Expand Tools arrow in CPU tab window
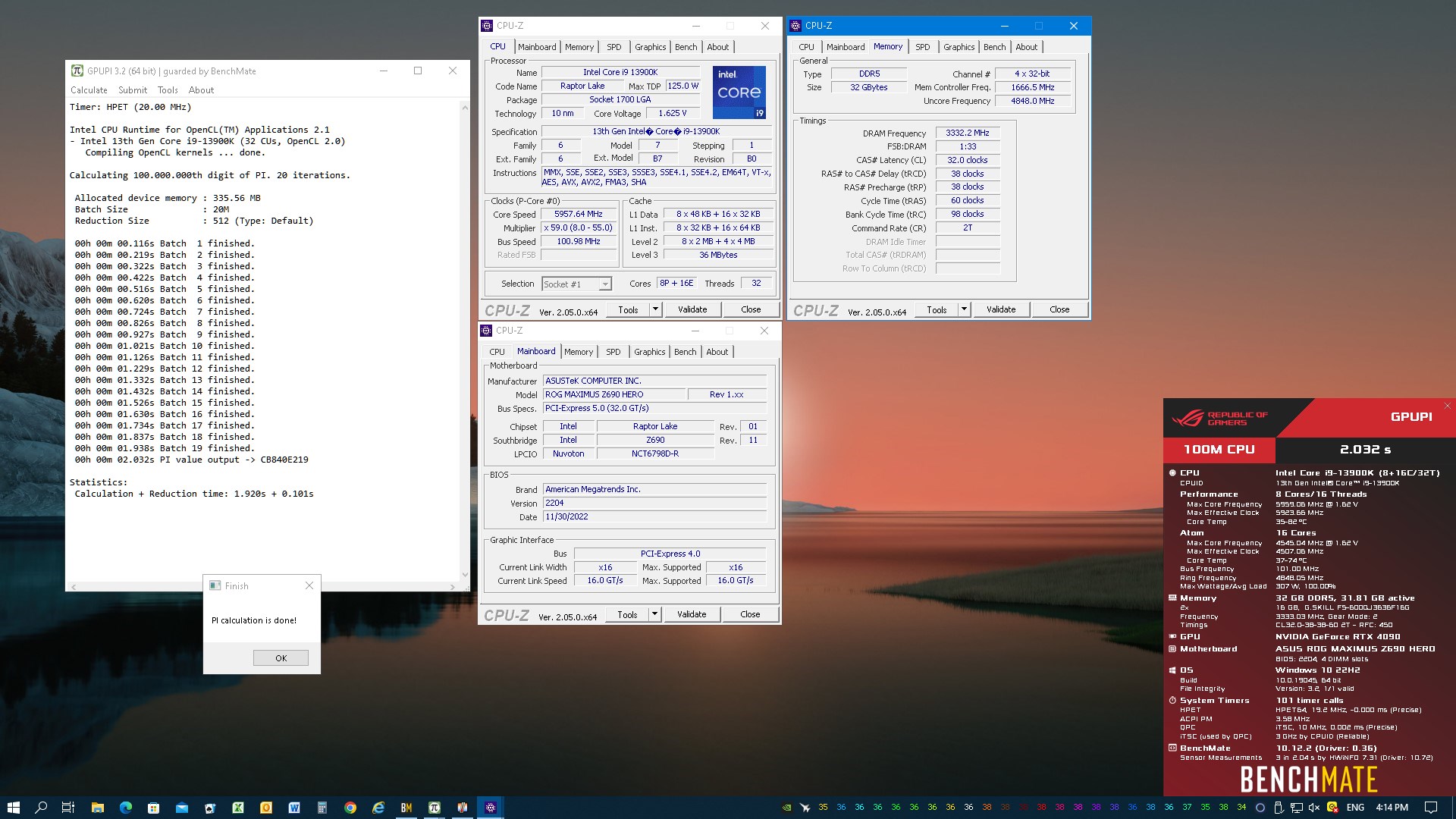Viewport: 1456px width, 819px height. tap(655, 309)
